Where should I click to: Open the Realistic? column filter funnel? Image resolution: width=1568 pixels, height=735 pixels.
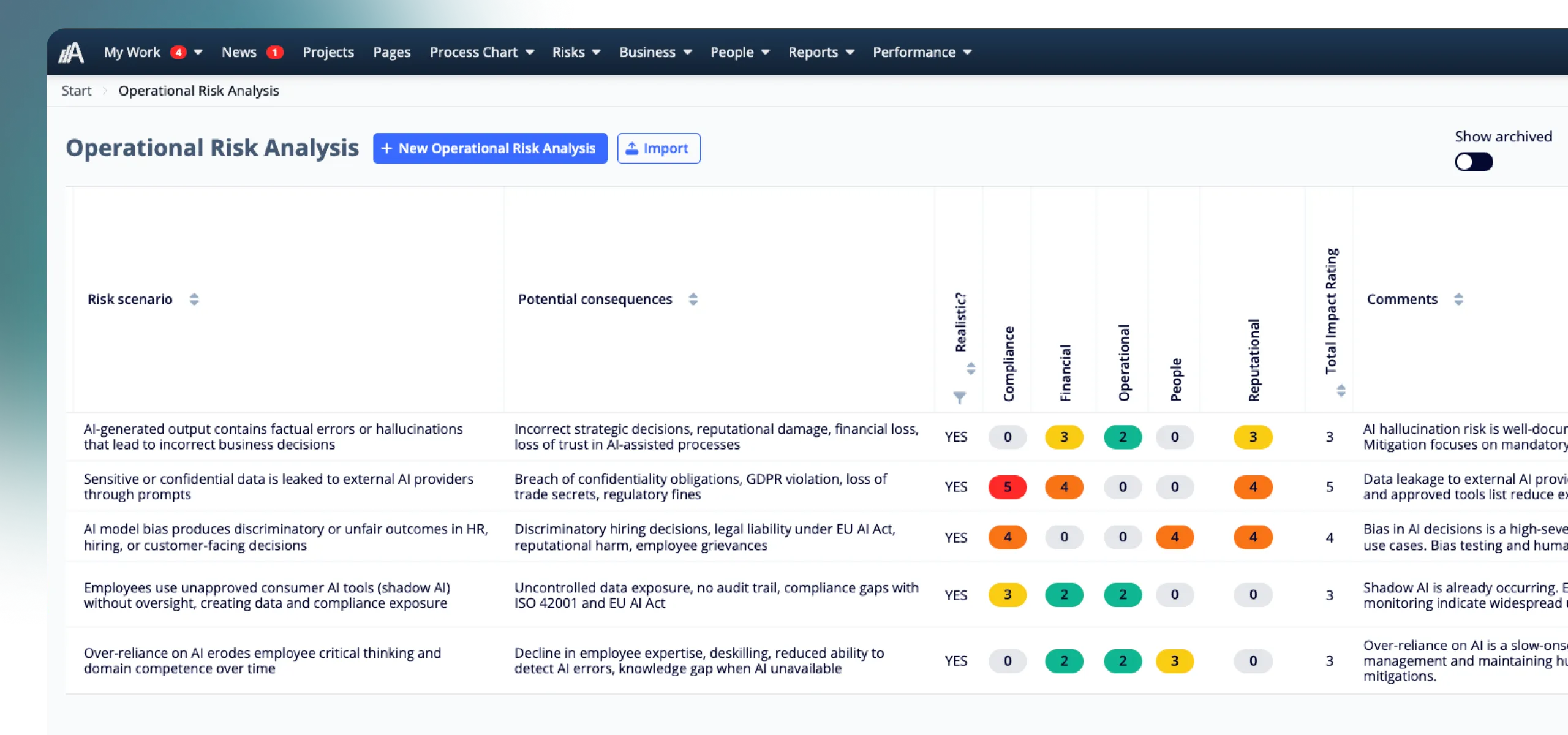click(959, 398)
